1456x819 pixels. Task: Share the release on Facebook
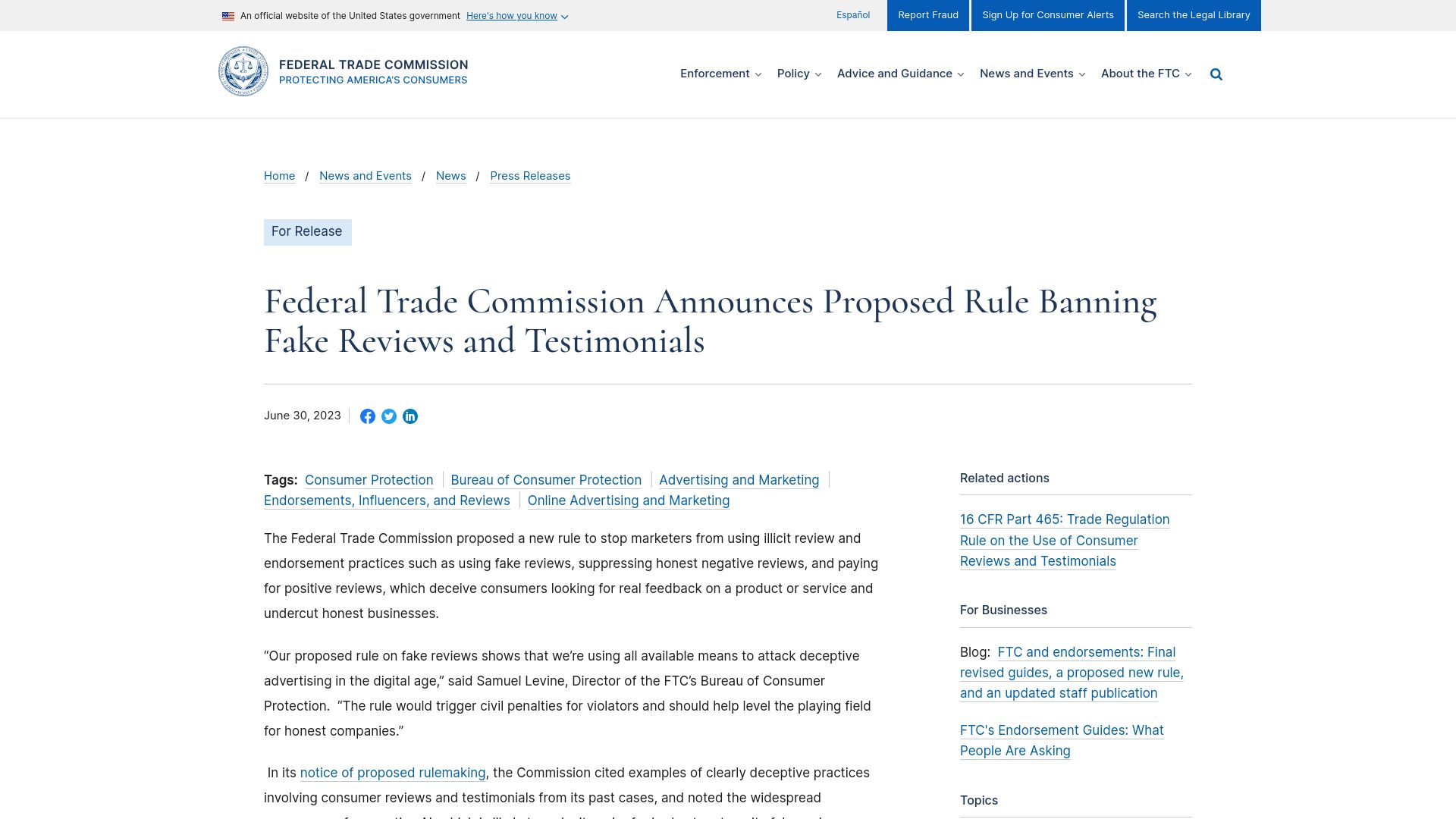(x=368, y=416)
